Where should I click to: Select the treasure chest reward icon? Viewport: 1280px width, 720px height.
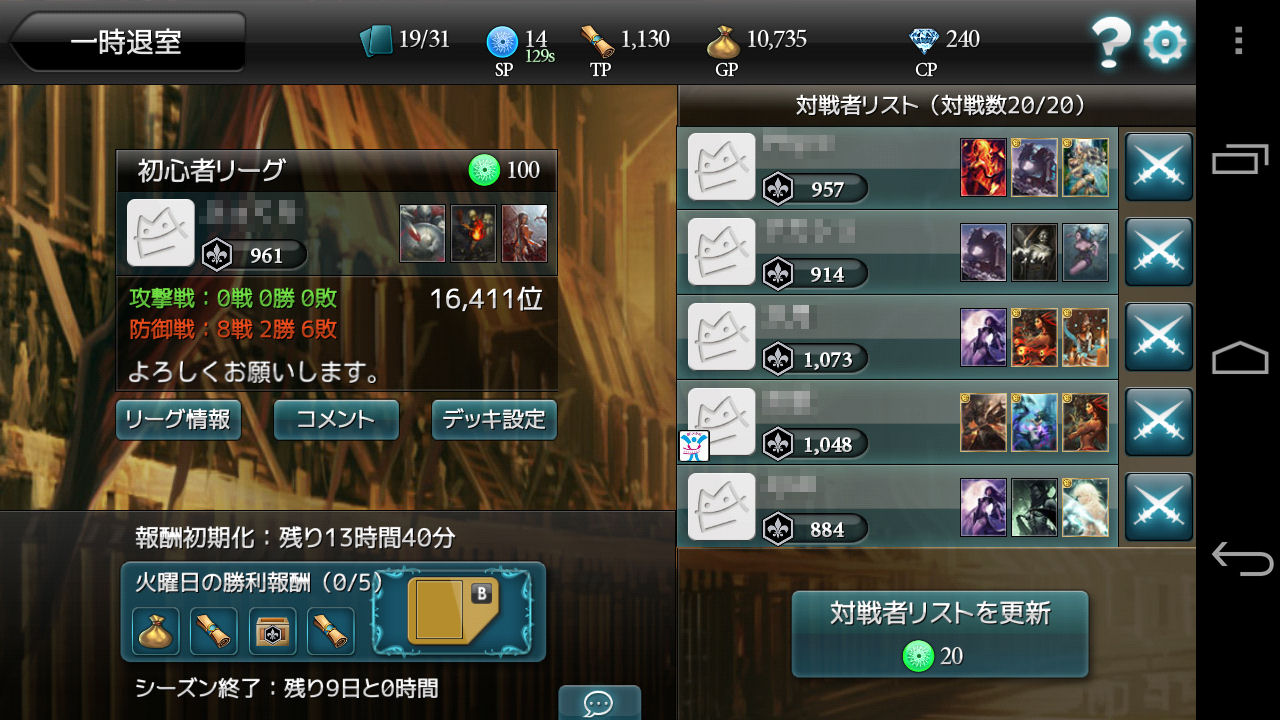pos(272,631)
